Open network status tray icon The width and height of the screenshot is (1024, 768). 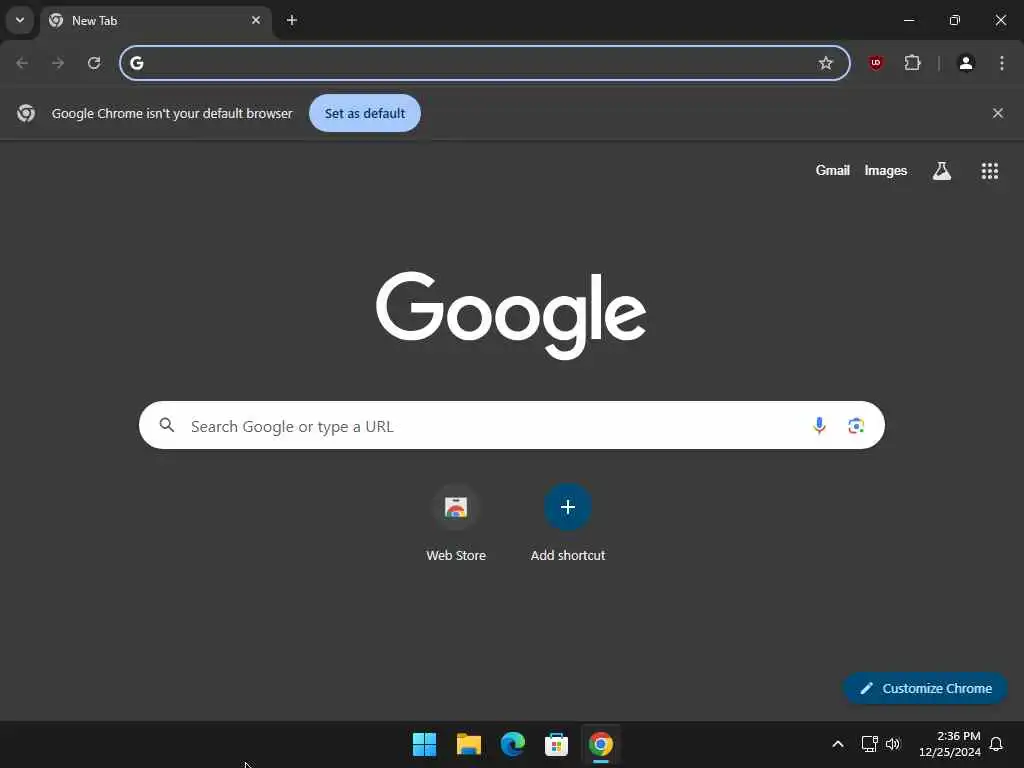[x=869, y=744]
